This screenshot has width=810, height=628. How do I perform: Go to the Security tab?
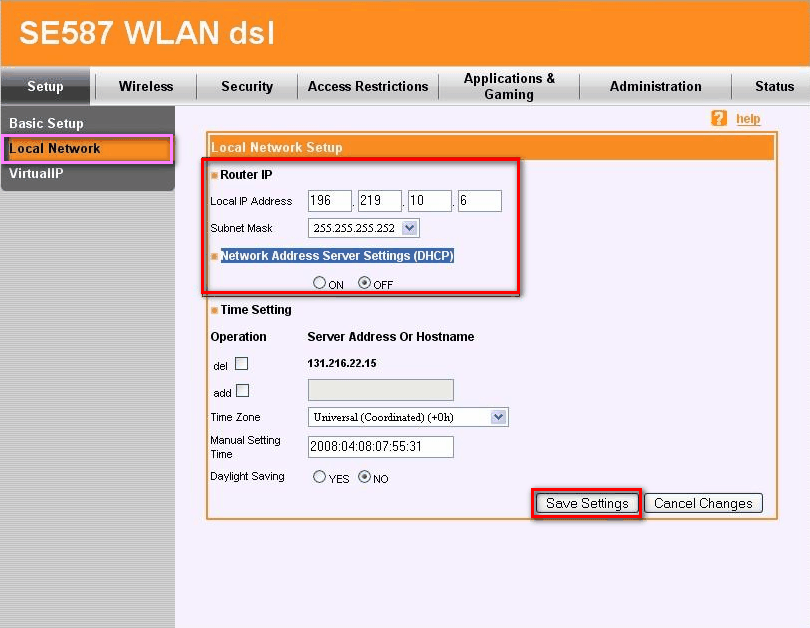coord(247,86)
